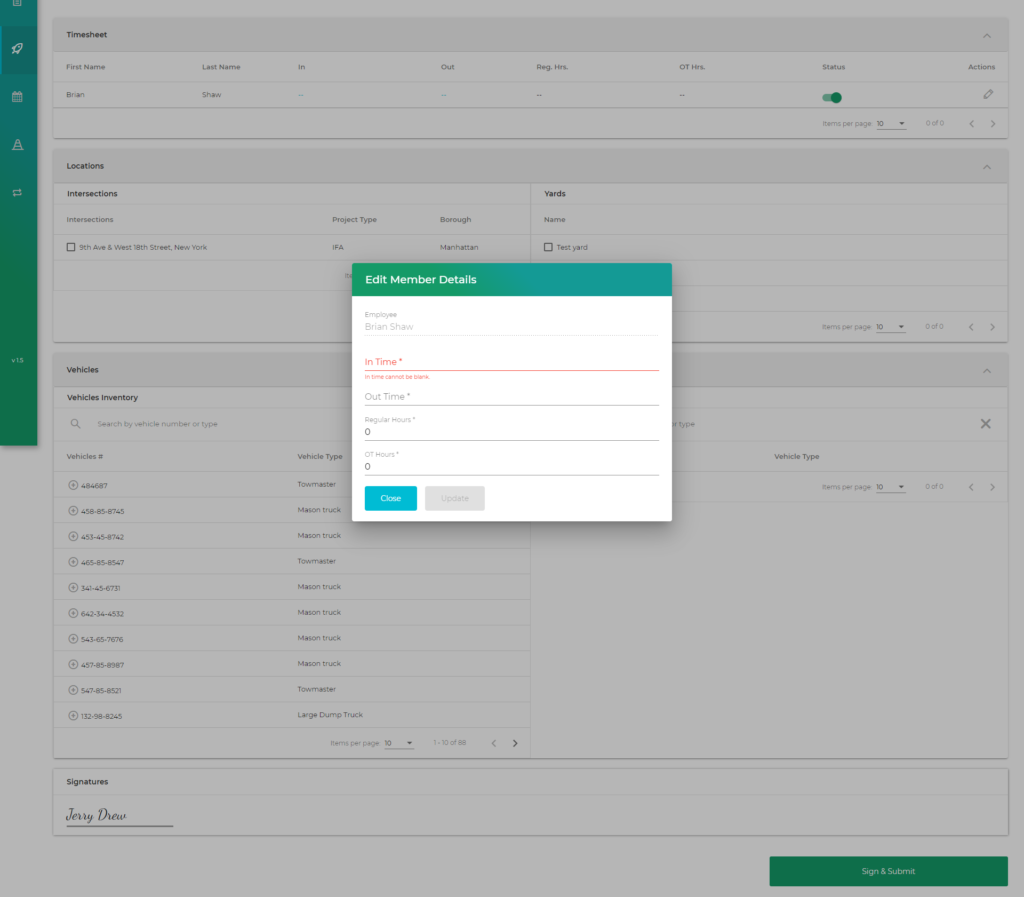This screenshot has width=1024, height=897.
Task: Close the Edit Member Details dialog
Action: 390,498
